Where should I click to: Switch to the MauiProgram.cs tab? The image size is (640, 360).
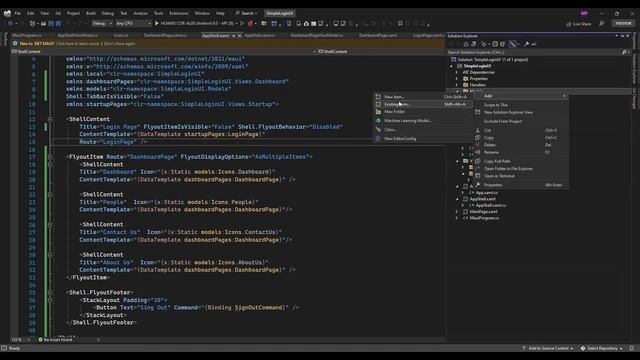click(x=27, y=36)
